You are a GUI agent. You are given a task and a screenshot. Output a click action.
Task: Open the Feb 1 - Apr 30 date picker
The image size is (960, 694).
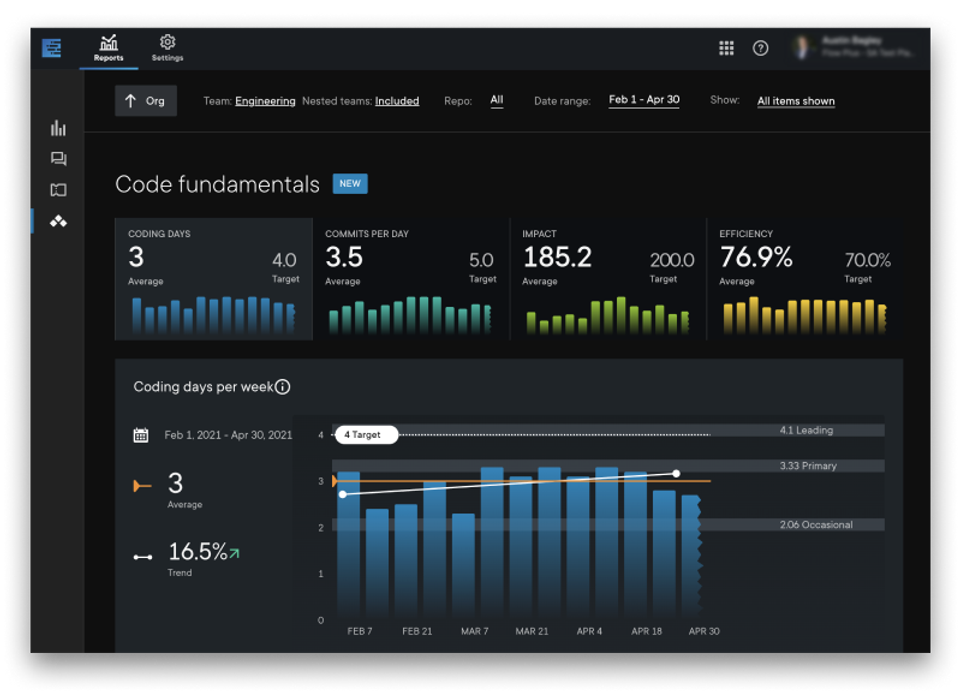pyautogui.click(x=643, y=99)
